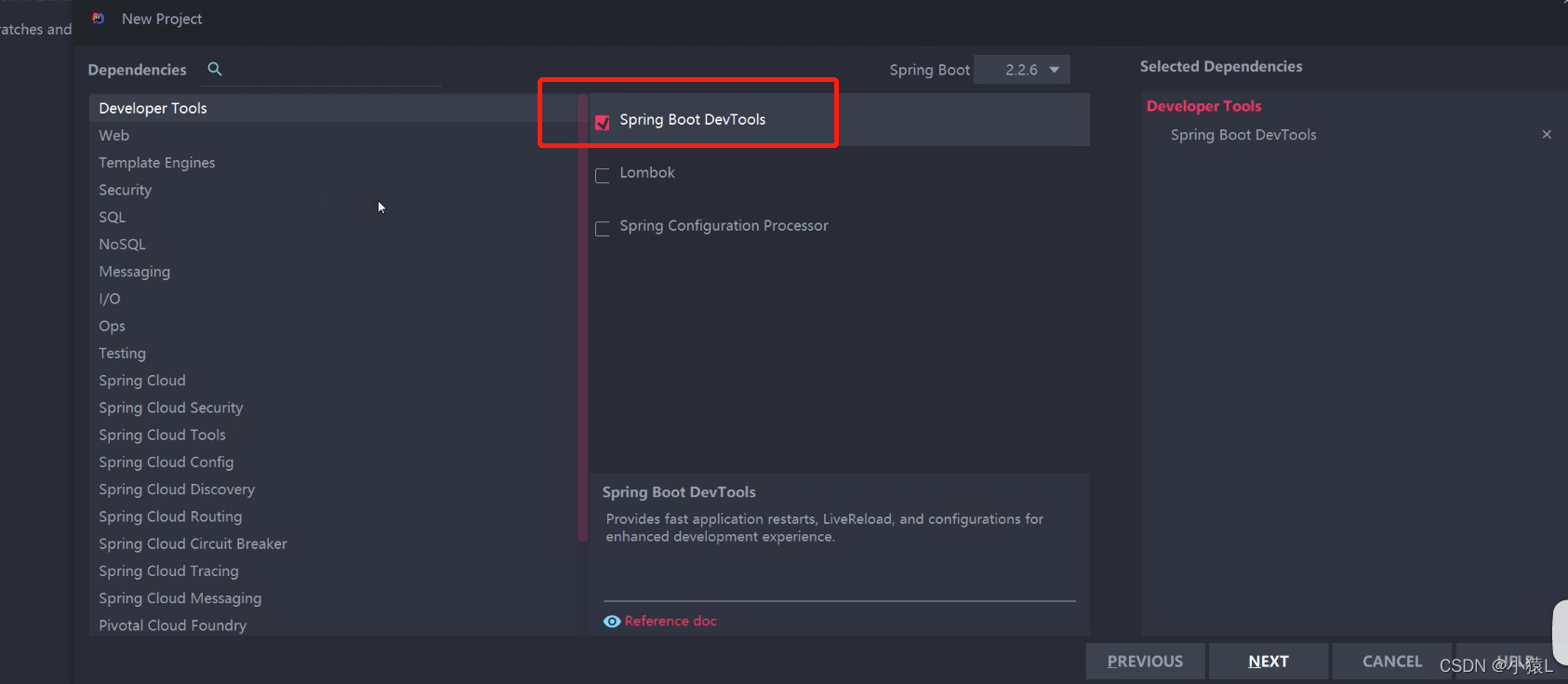Click Spring Boot DevTools in Selected Dependencies

[1243, 135]
